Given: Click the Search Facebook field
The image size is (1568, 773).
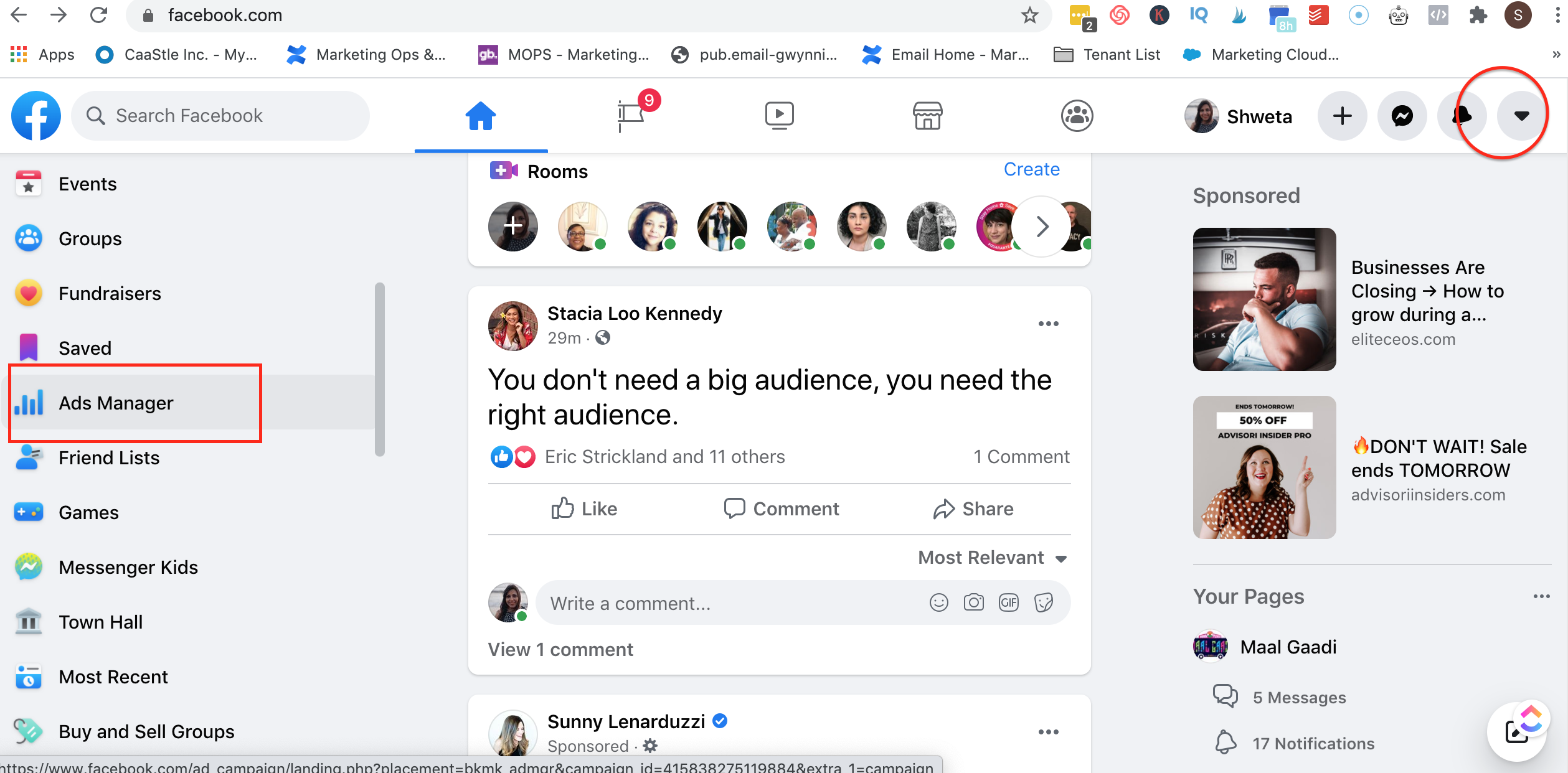Looking at the screenshot, I should coord(220,116).
